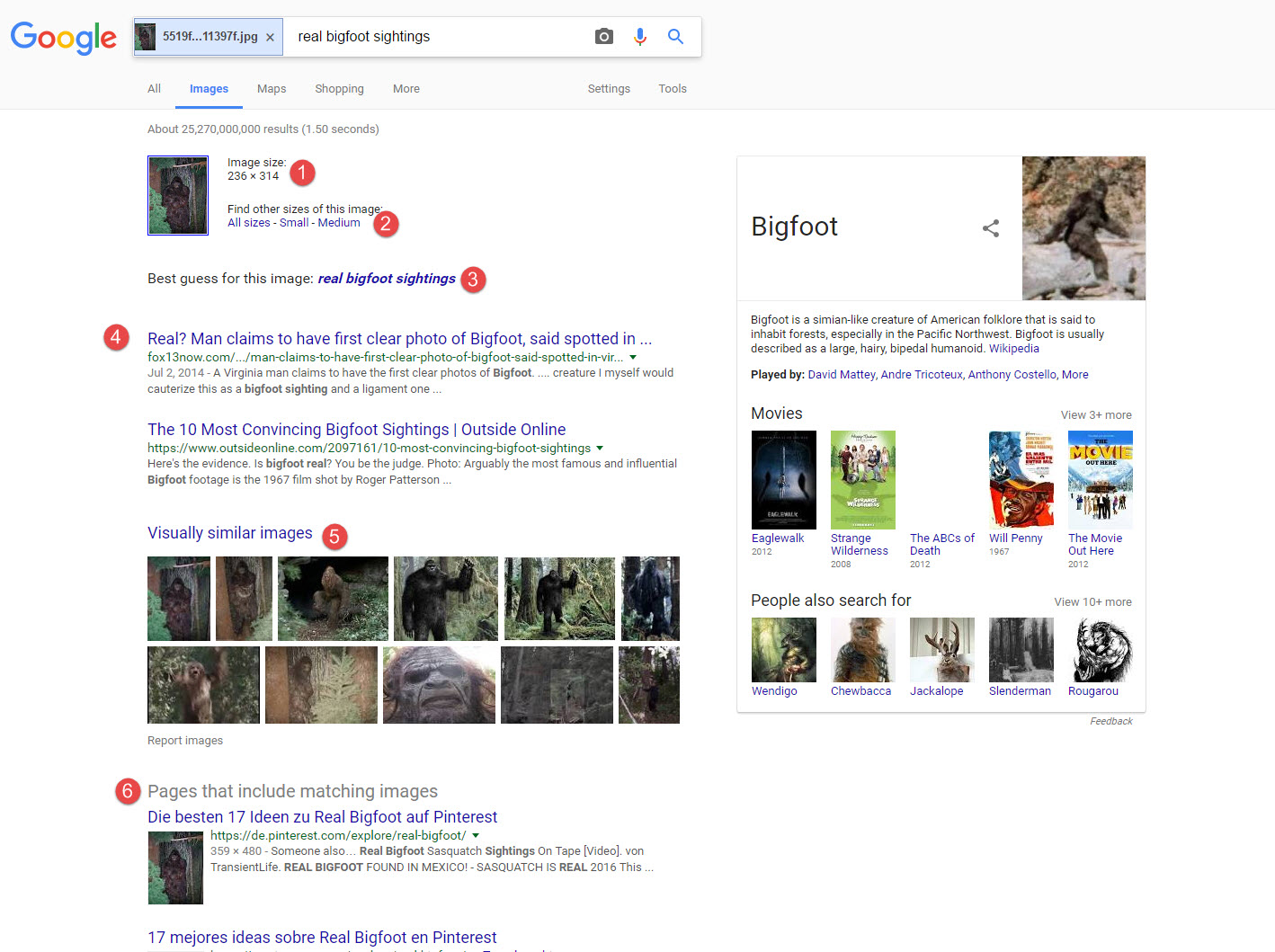Open the Will Penny movie poster
The height and width of the screenshot is (952, 1275).
pyautogui.click(x=1021, y=480)
